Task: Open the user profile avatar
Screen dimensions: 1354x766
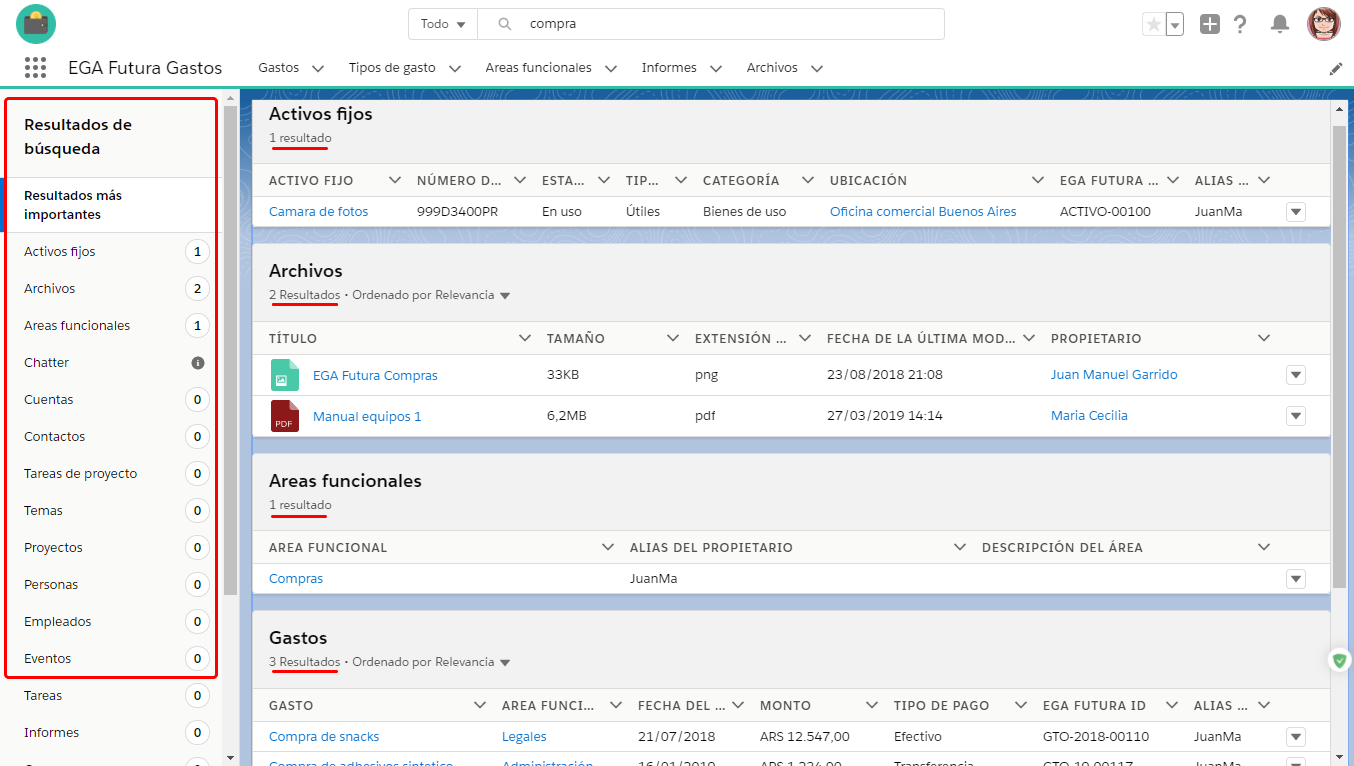Action: (1323, 24)
